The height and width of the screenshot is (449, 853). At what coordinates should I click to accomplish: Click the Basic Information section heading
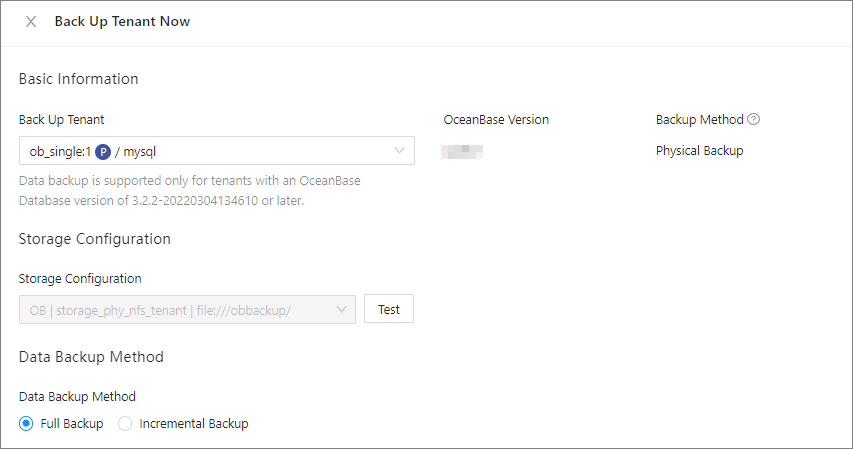(x=78, y=79)
